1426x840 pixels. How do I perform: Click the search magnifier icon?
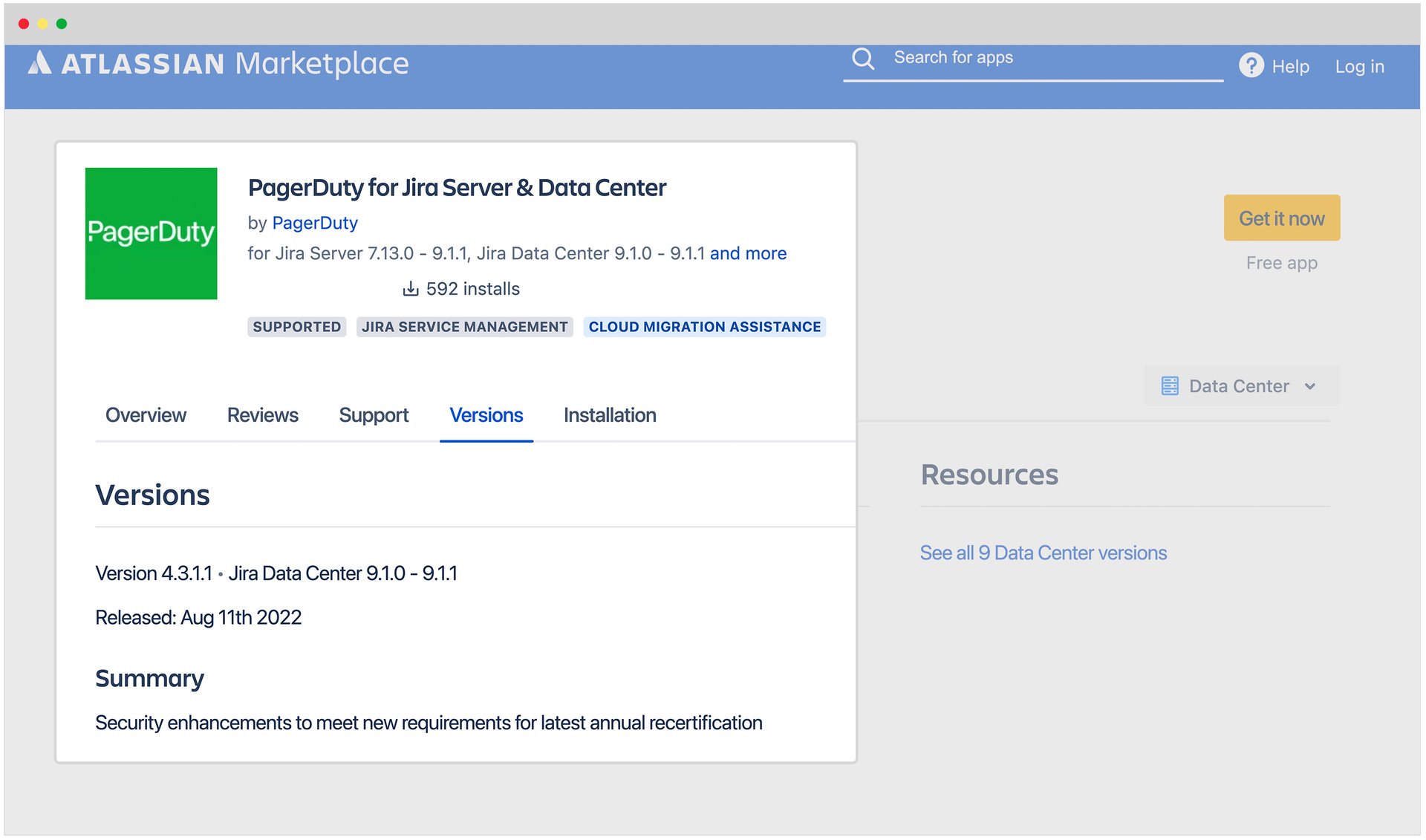click(x=862, y=59)
